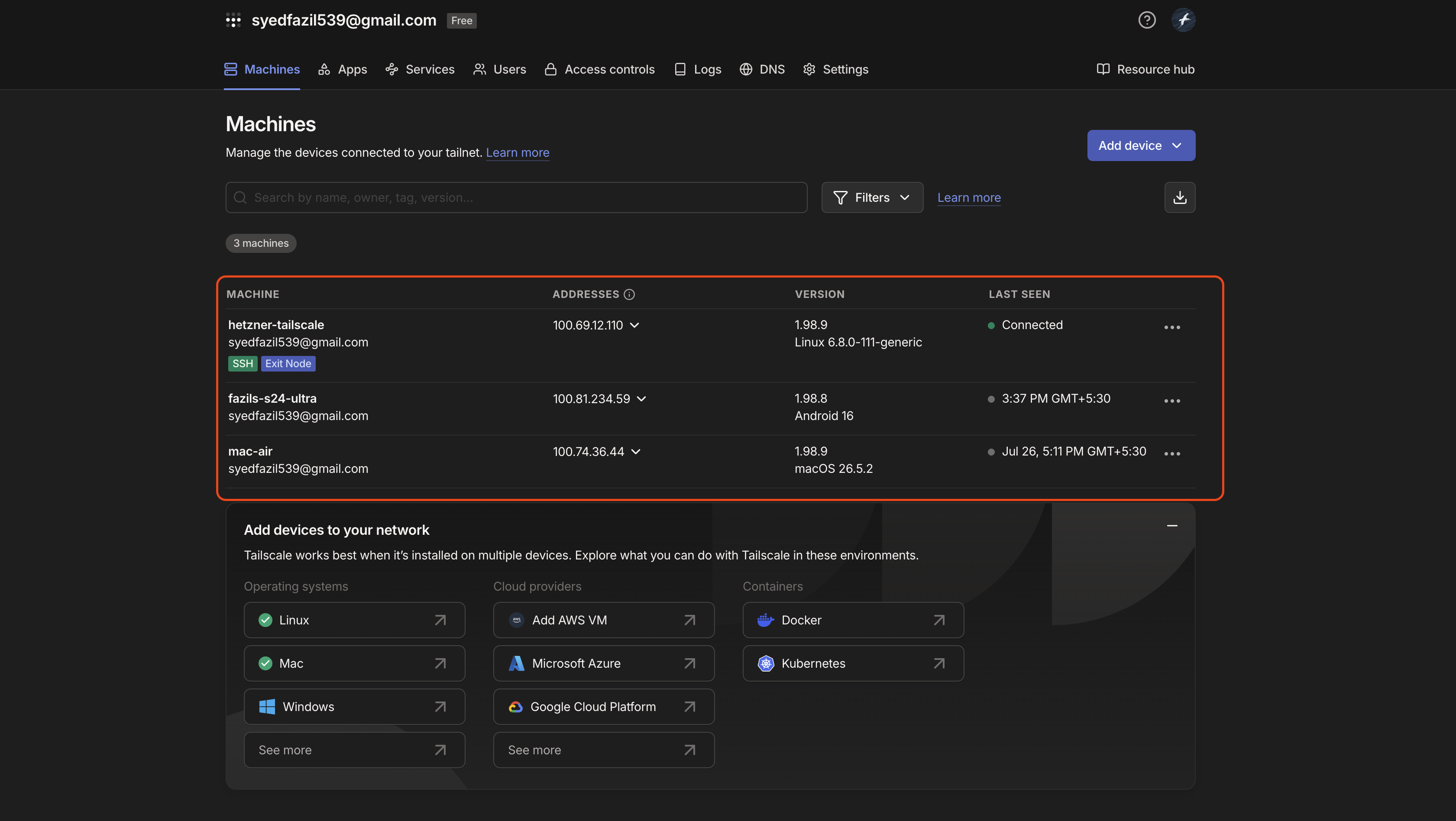Click the 3:37 PM GMT+5:30 last seen
The image size is (1456, 821).
[1056, 398]
